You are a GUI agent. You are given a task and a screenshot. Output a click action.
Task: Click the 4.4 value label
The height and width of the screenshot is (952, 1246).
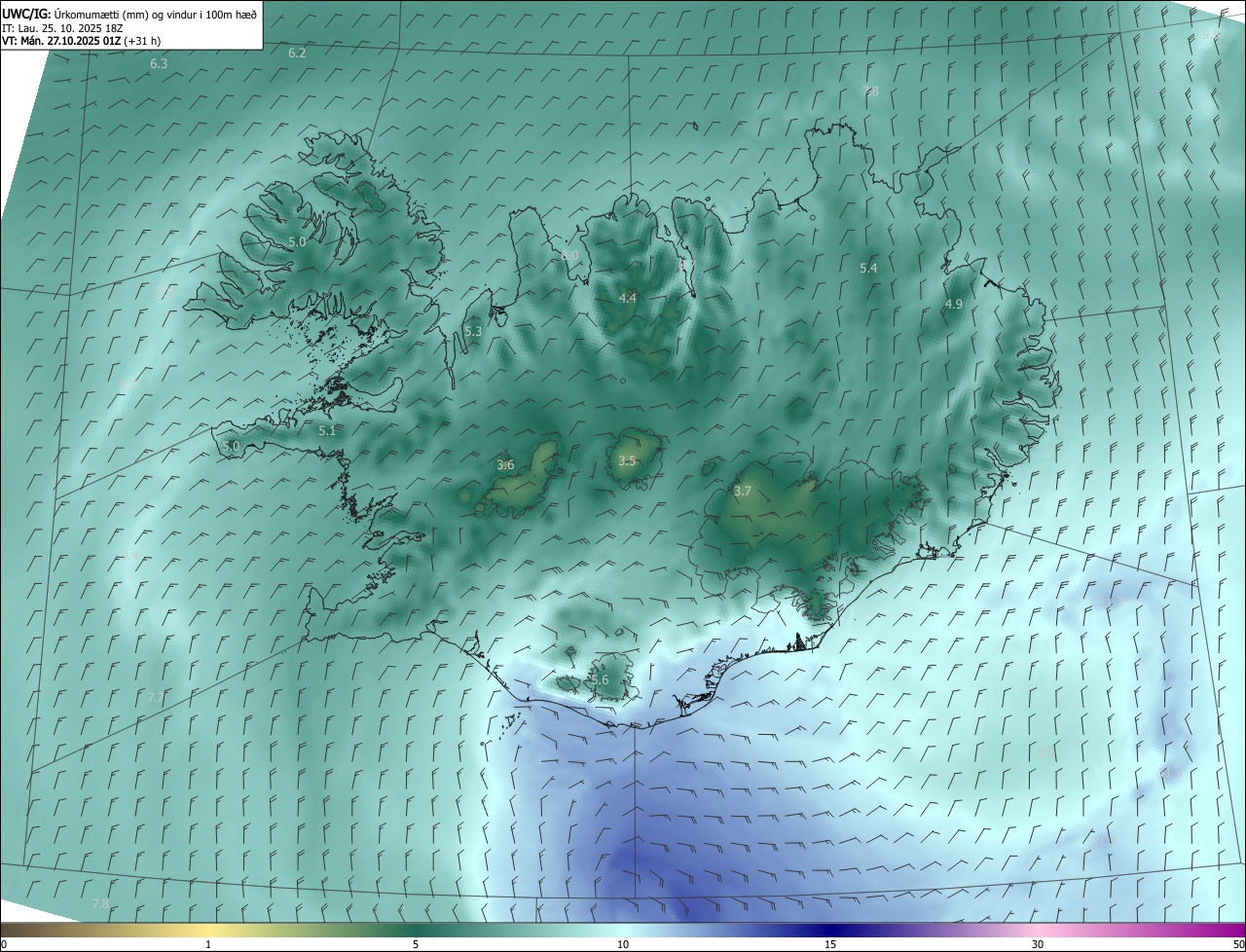(x=628, y=298)
